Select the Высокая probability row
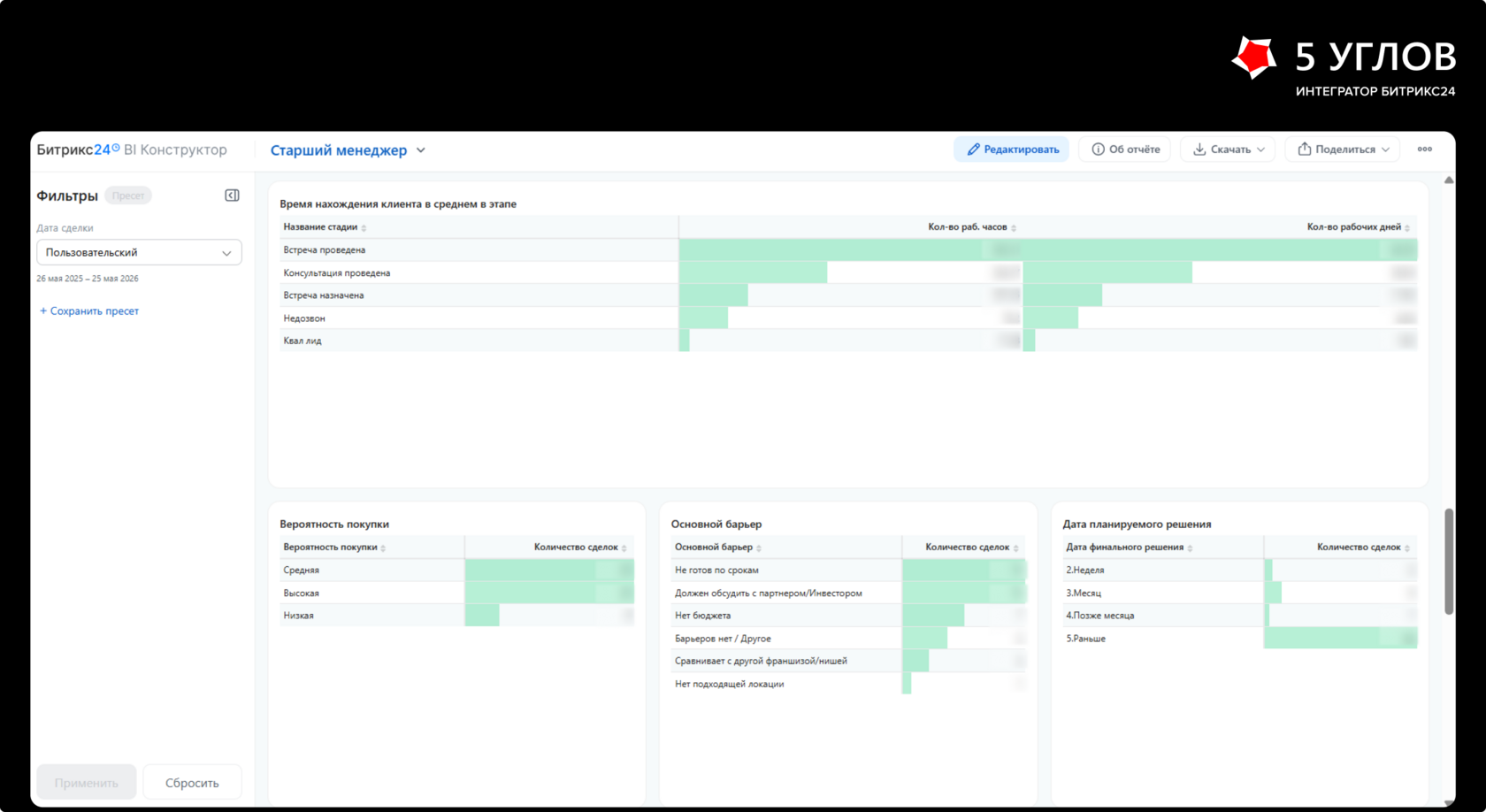The image size is (1486, 812). point(456,593)
